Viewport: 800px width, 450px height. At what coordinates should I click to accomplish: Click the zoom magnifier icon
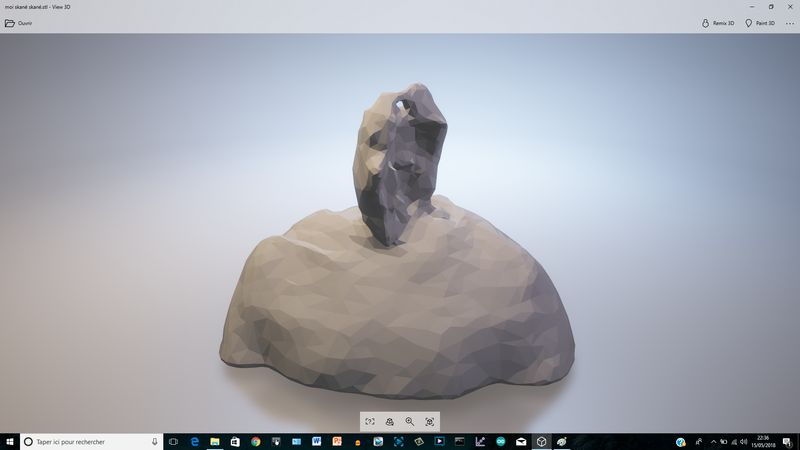(x=410, y=422)
